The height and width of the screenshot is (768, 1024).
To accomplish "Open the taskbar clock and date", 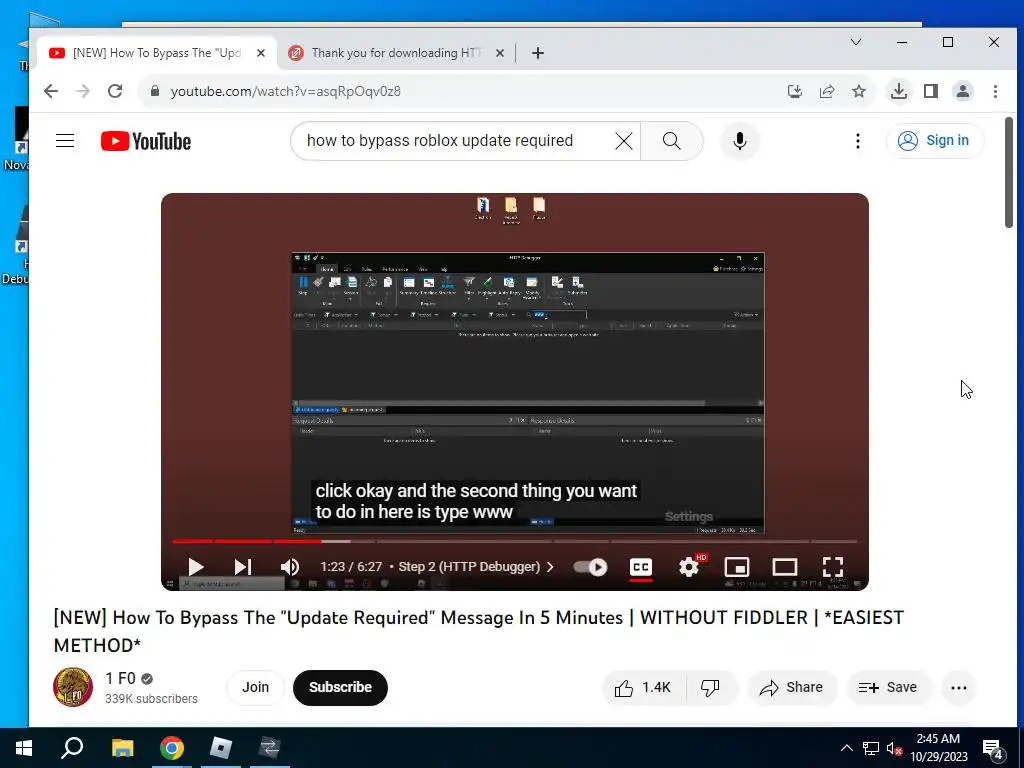I will tap(938, 748).
